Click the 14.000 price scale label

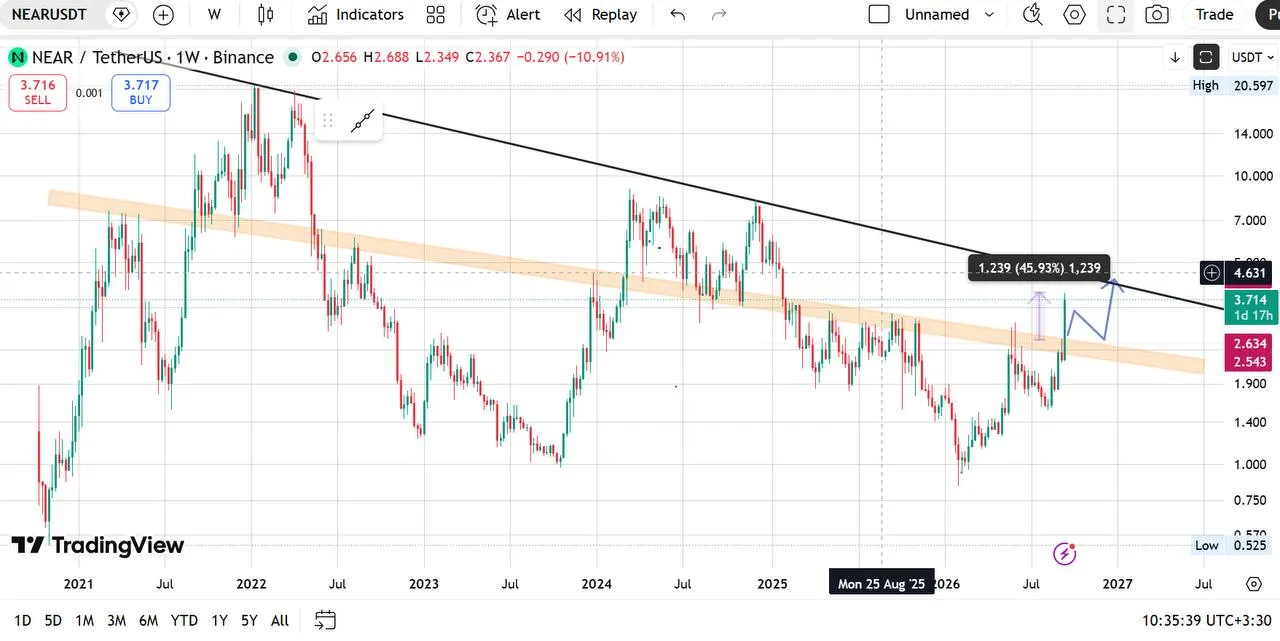click(x=1252, y=134)
